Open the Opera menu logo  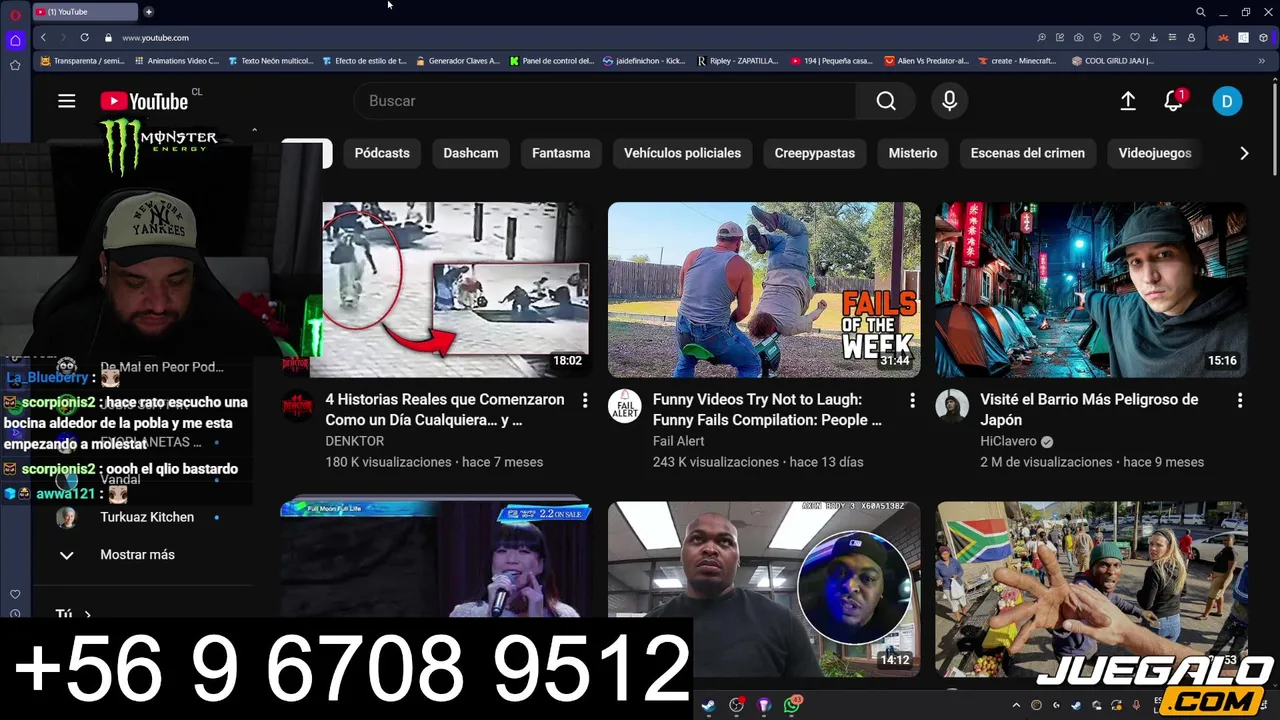15,13
